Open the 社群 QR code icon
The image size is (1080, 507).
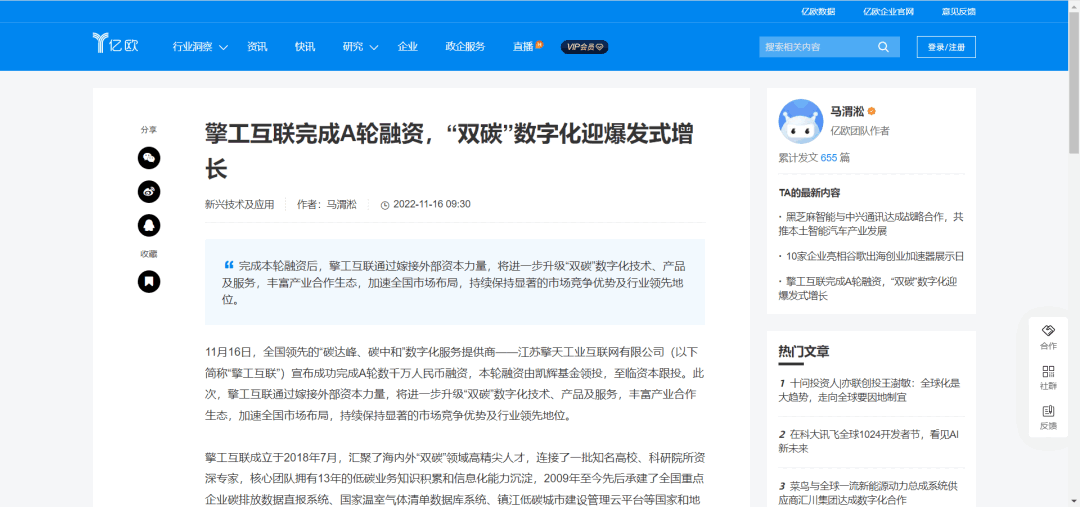click(x=1048, y=377)
